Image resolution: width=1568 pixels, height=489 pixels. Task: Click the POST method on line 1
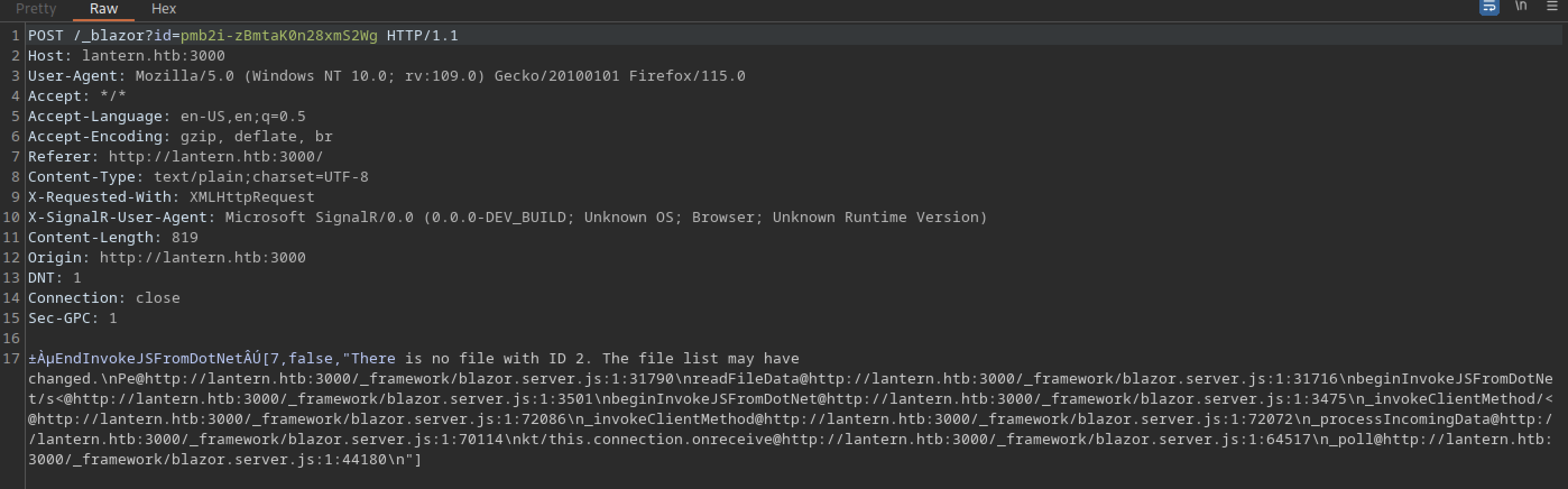tap(45, 35)
